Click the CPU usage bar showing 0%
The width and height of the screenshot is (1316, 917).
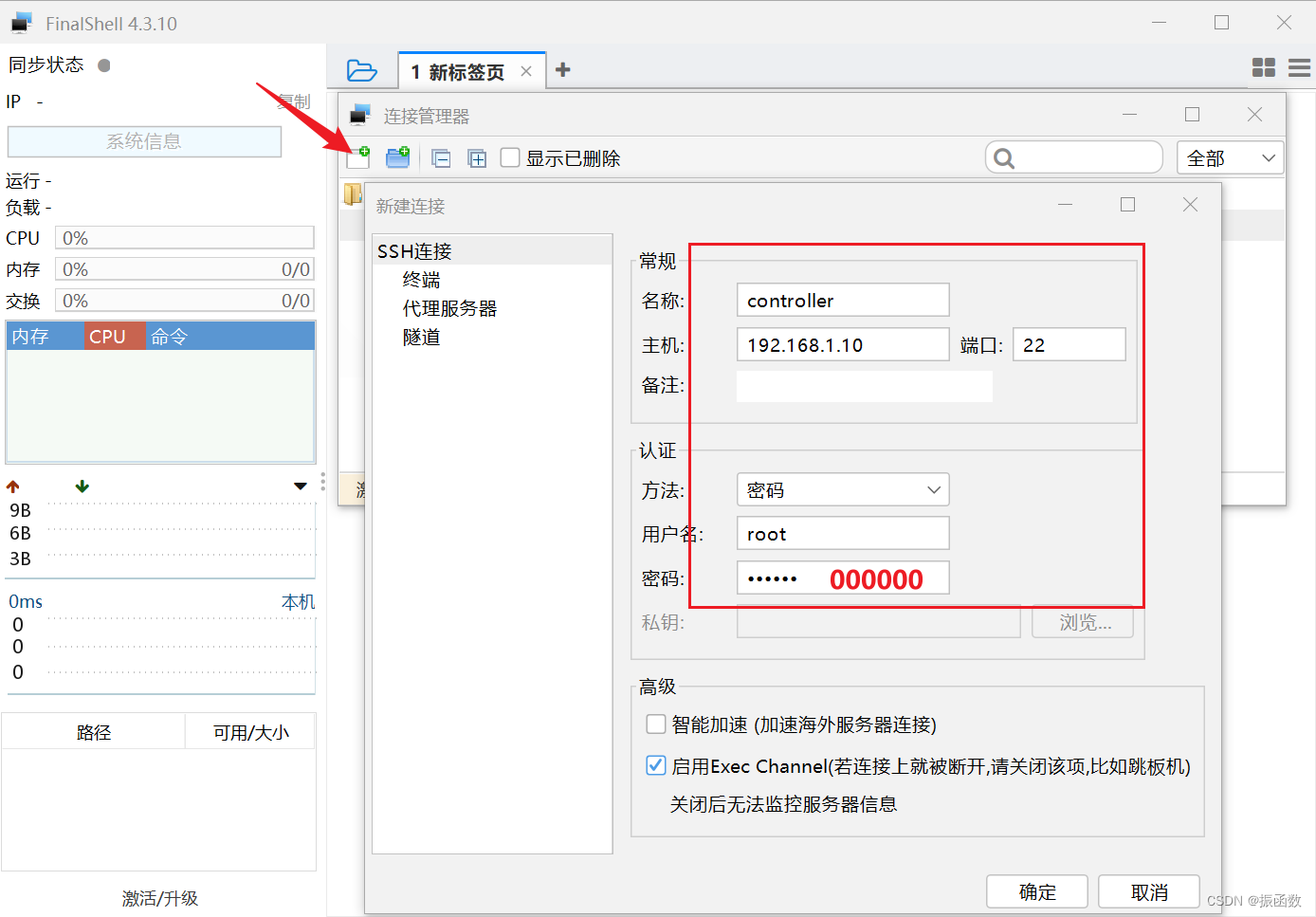coord(185,238)
